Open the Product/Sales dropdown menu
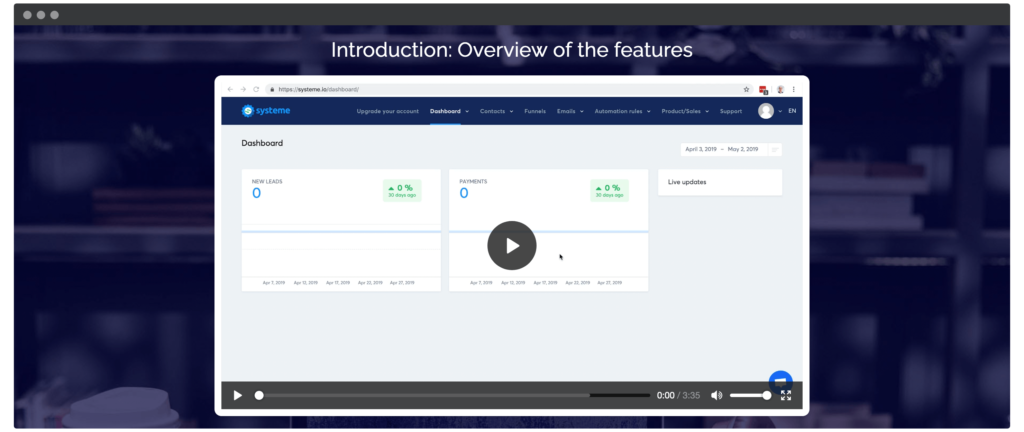 tap(689, 111)
